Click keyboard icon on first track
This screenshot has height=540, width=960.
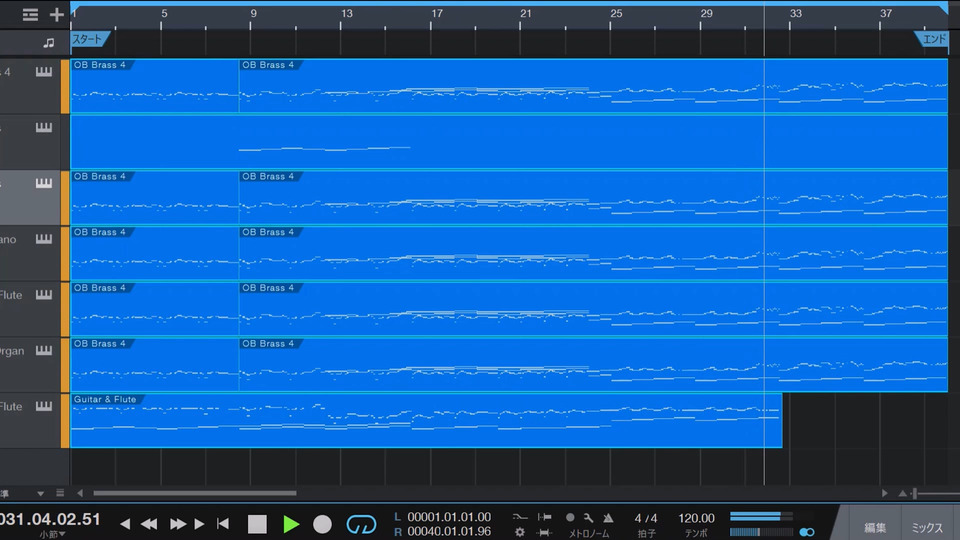click(x=43, y=72)
